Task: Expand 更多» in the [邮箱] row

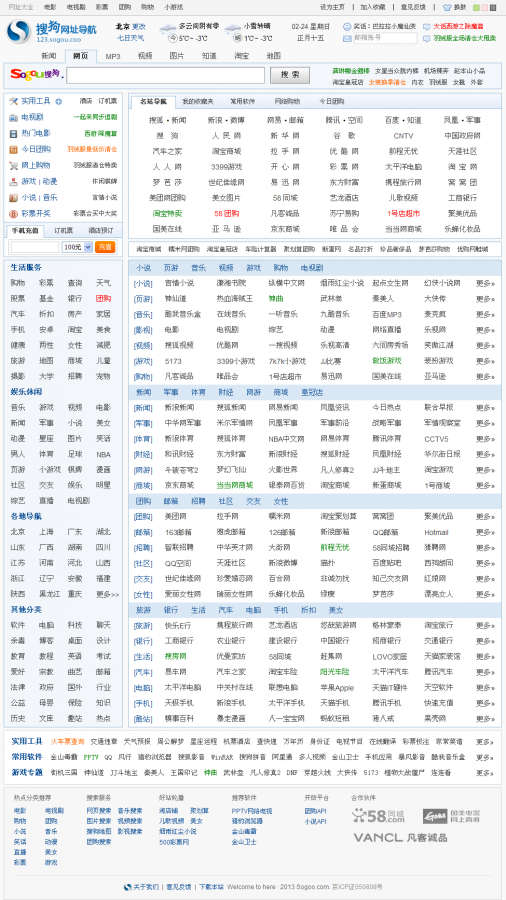Action: [485, 532]
